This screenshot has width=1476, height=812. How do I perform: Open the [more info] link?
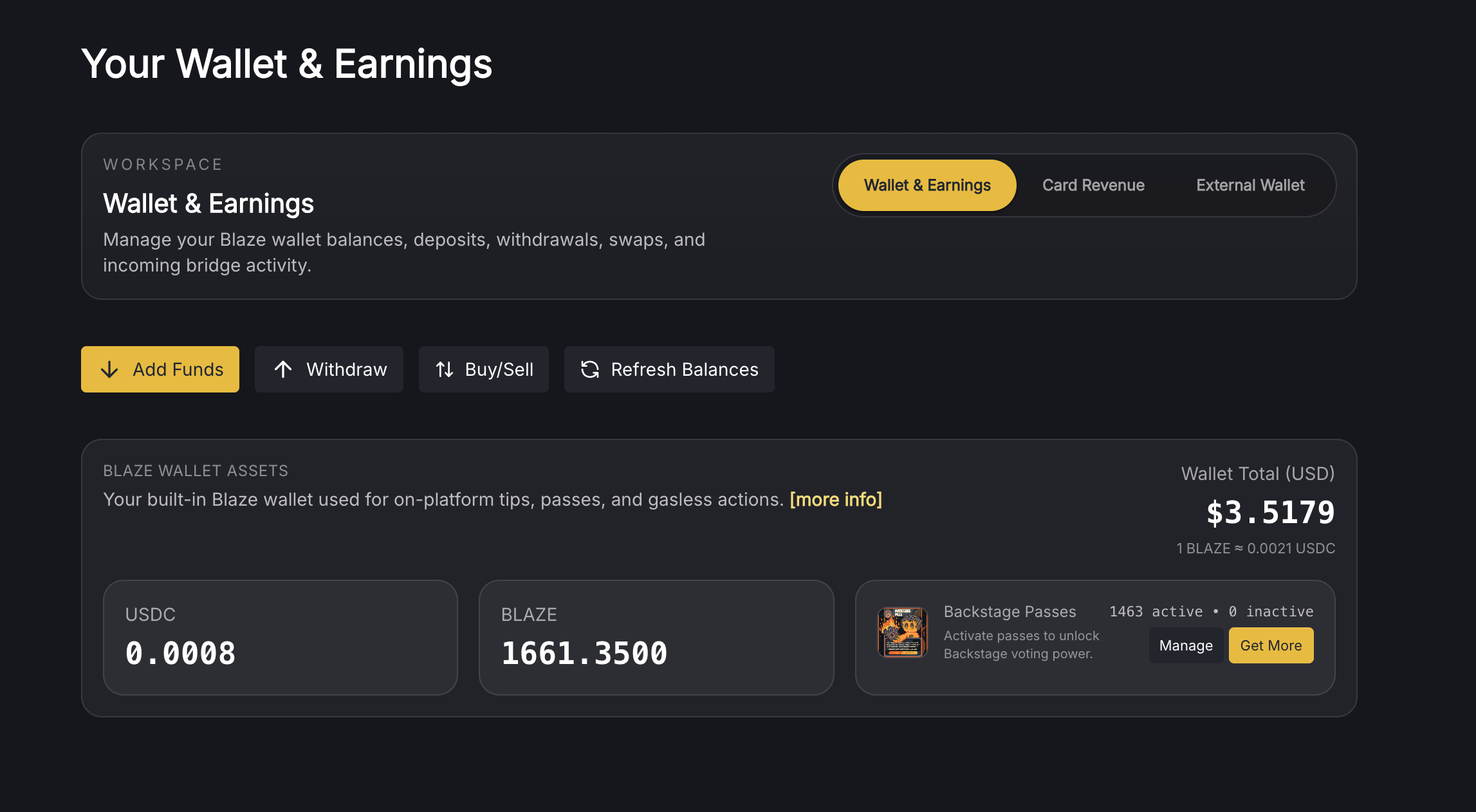[x=836, y=499]
